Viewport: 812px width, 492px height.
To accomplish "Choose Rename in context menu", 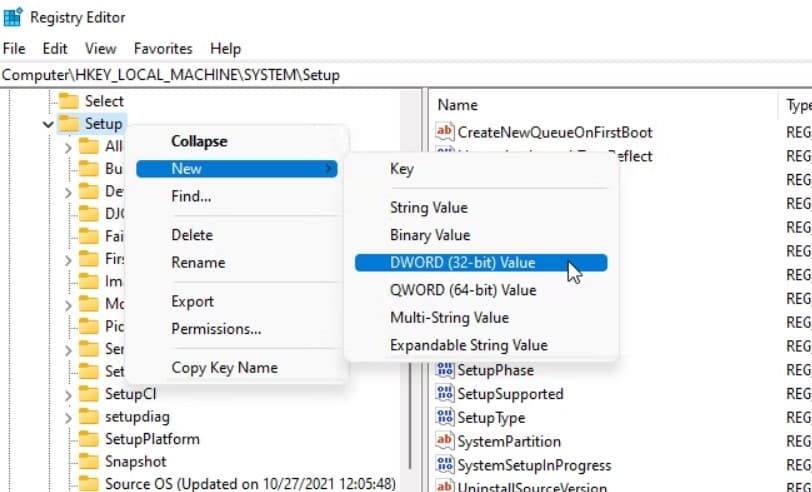I will pyautogui.click(x=198, y=263).
